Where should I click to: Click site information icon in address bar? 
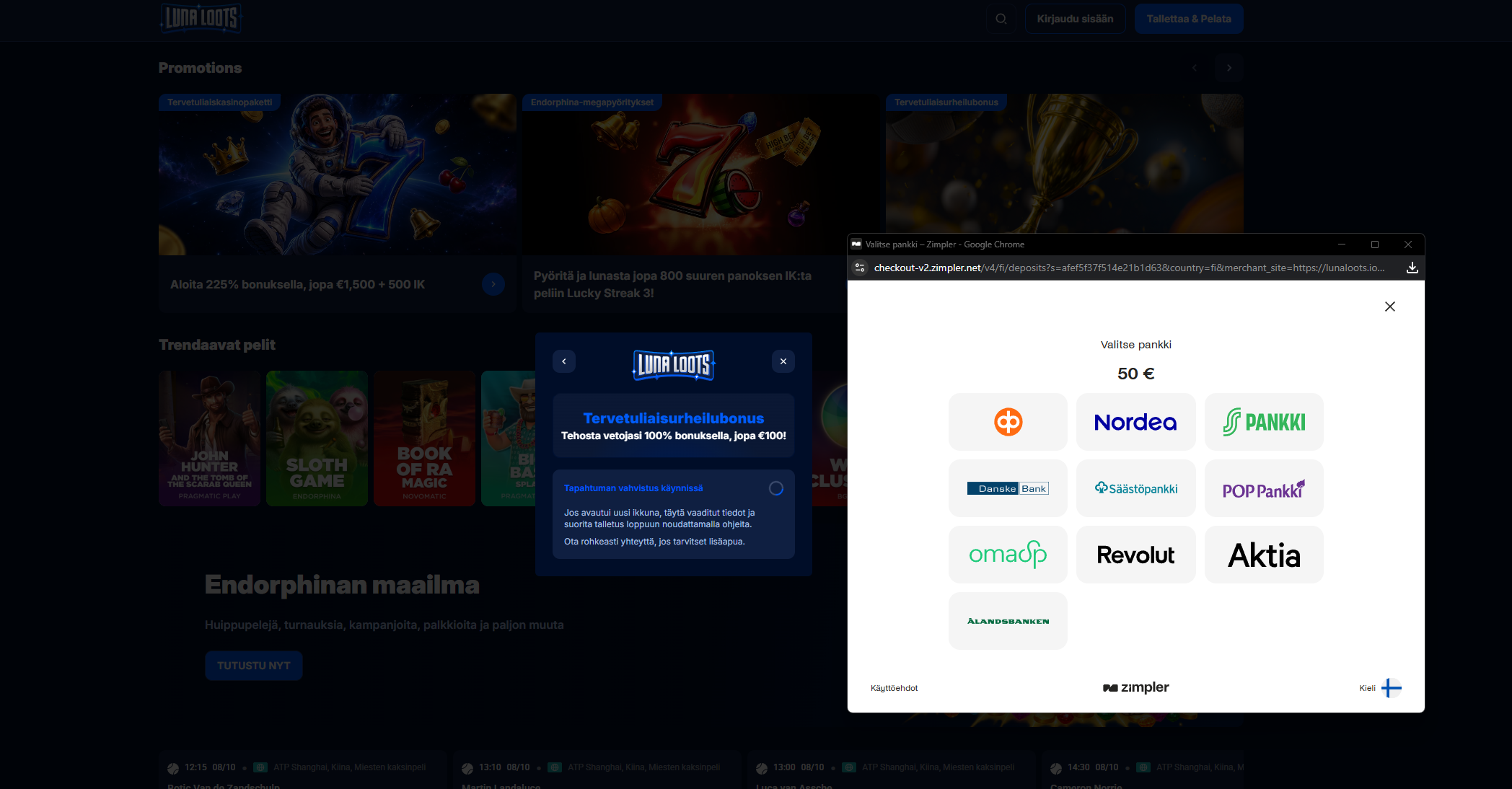point(859,268)
